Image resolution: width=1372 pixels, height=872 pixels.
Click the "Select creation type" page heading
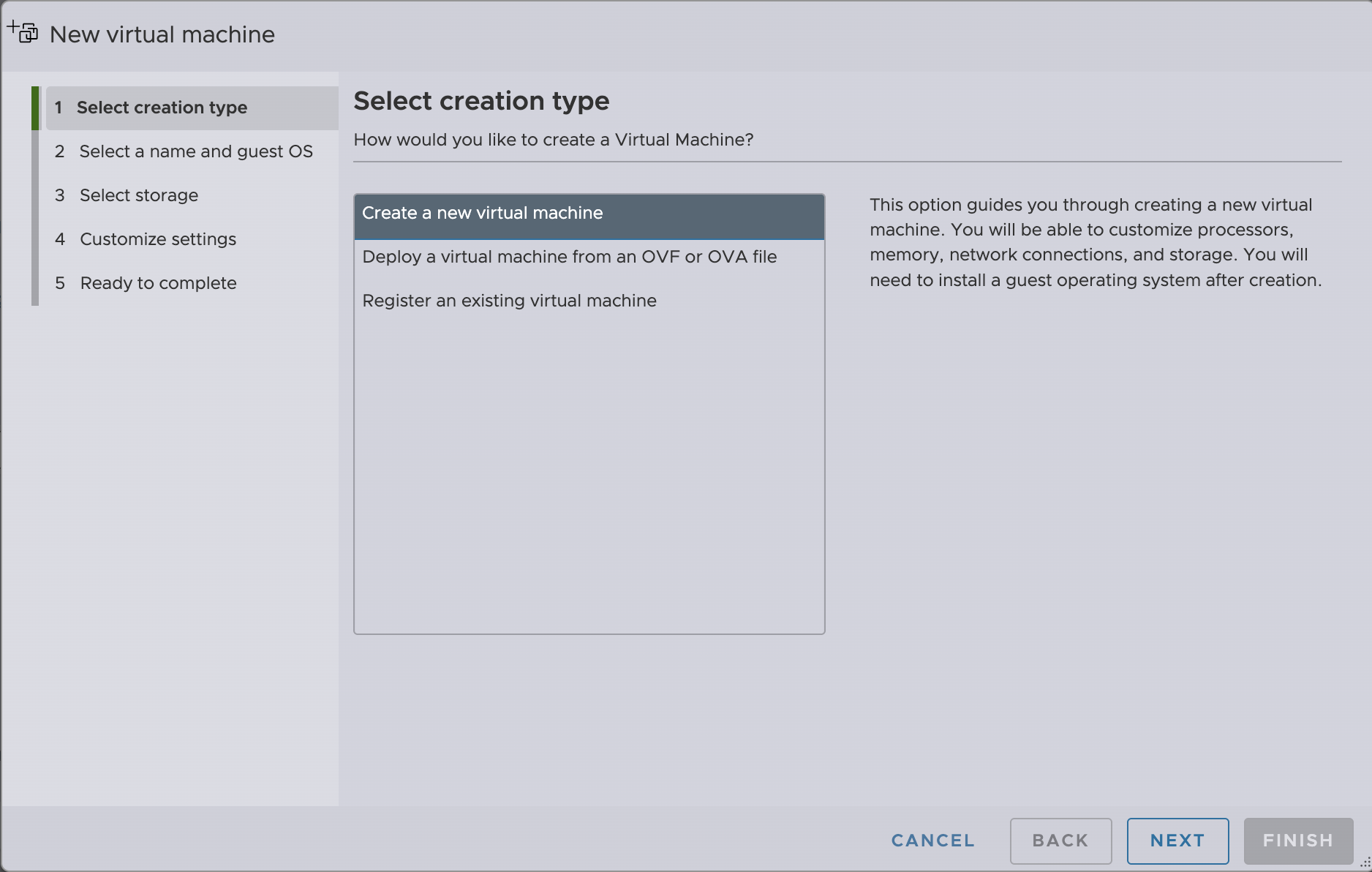tap(481, 100)
